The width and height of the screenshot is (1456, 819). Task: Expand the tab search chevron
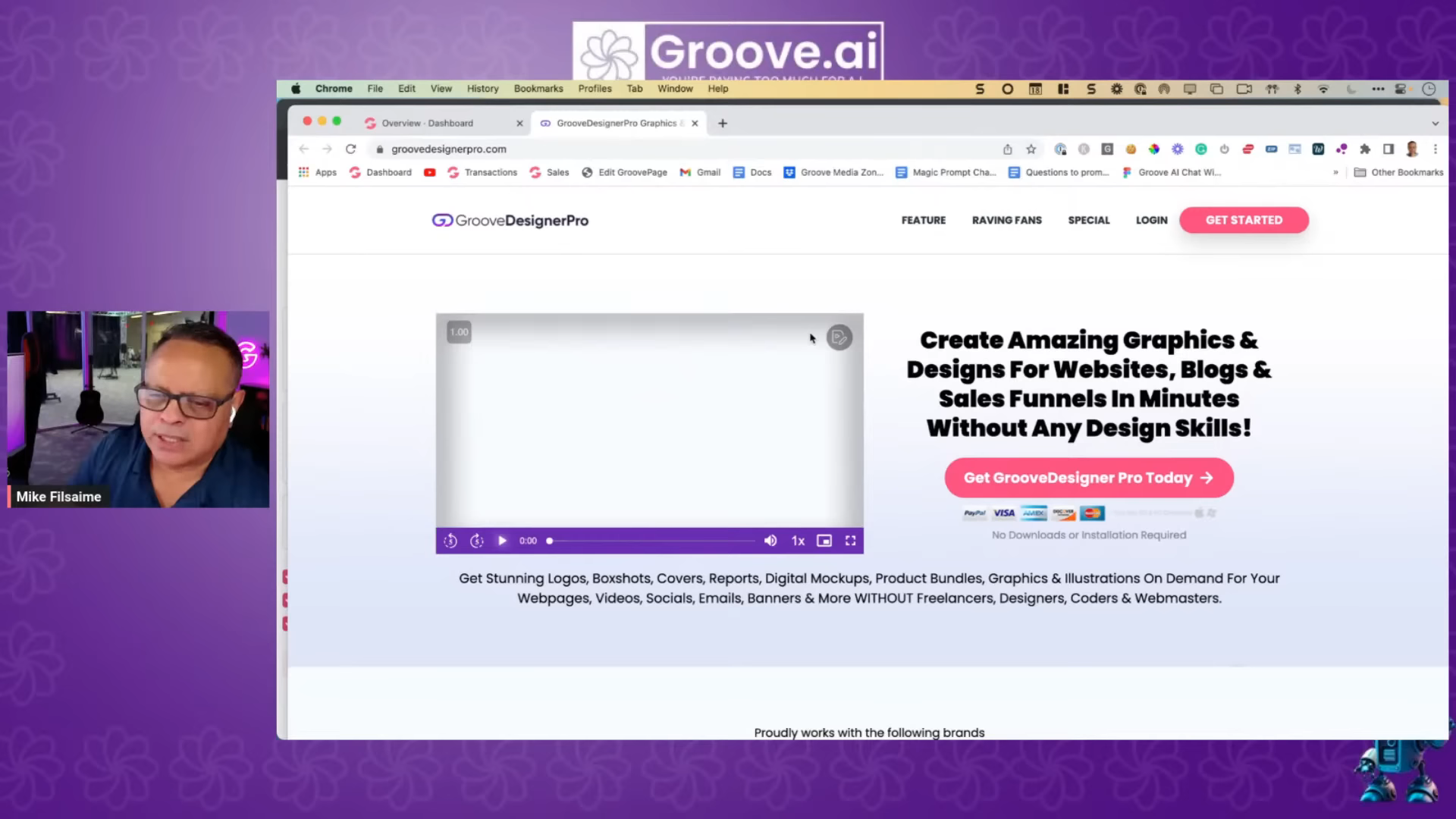(x=1435, y=124)
